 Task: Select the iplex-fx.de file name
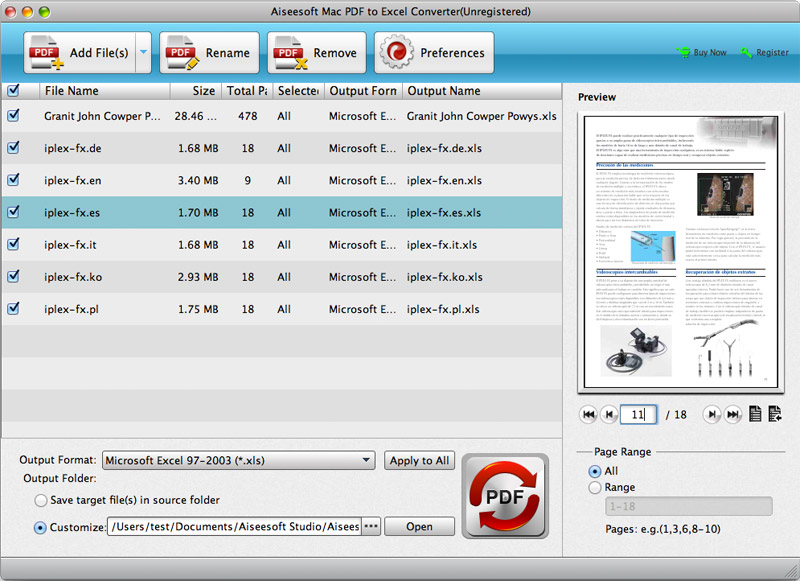72,148
